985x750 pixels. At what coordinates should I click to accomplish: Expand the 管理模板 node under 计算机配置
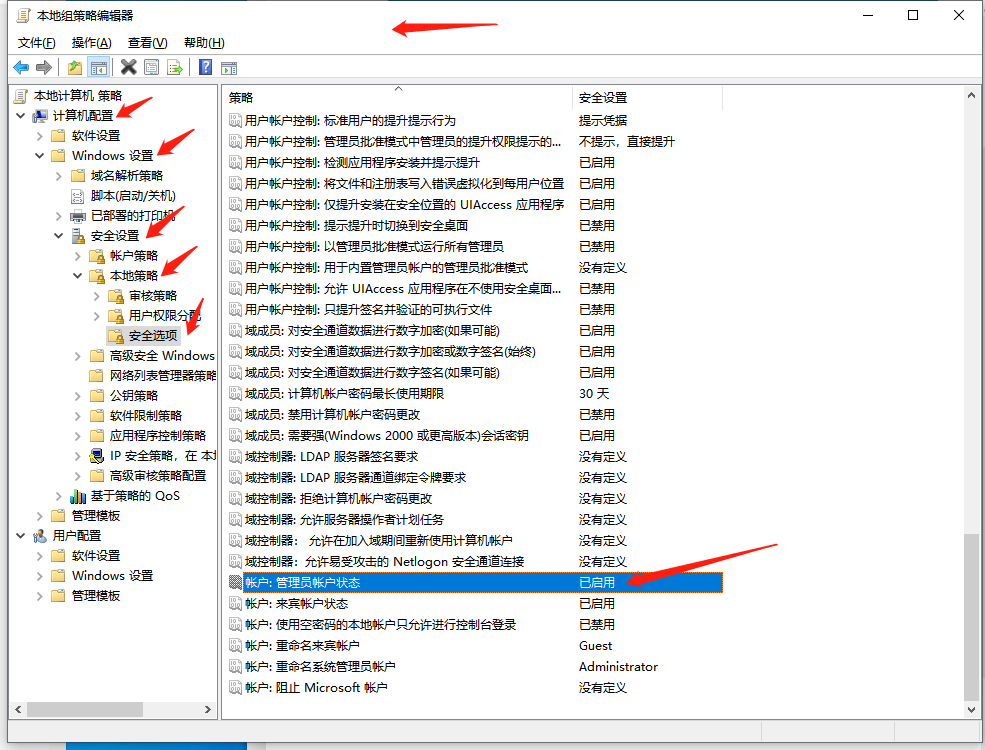pos(40,516)
